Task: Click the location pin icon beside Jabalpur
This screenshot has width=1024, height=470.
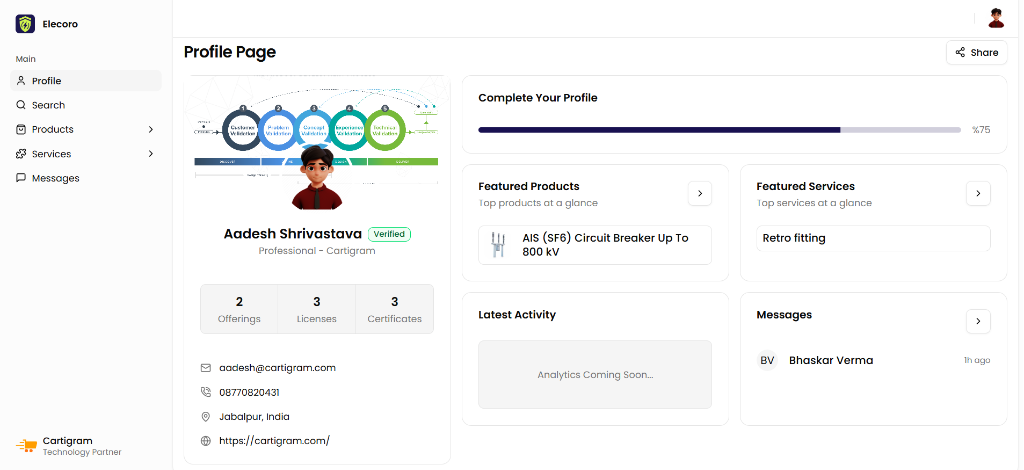Action: (x=206, y=417)
